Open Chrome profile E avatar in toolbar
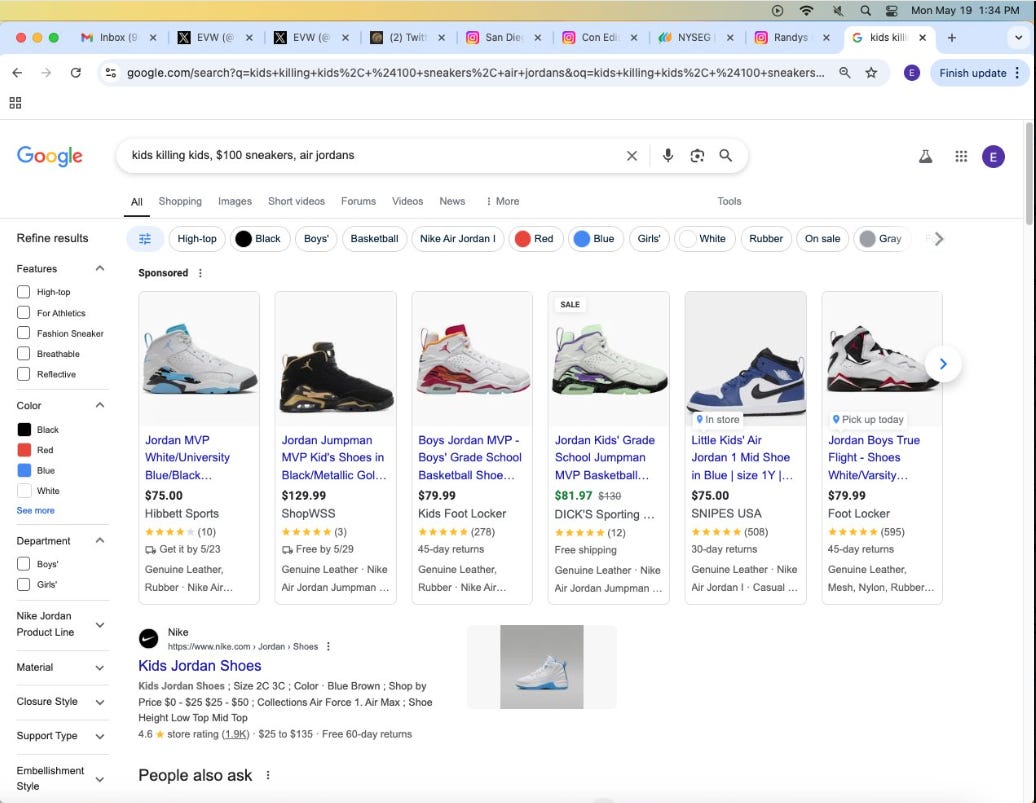The width and height of the screenshot is (1036, 803). (x=912, y=73)
